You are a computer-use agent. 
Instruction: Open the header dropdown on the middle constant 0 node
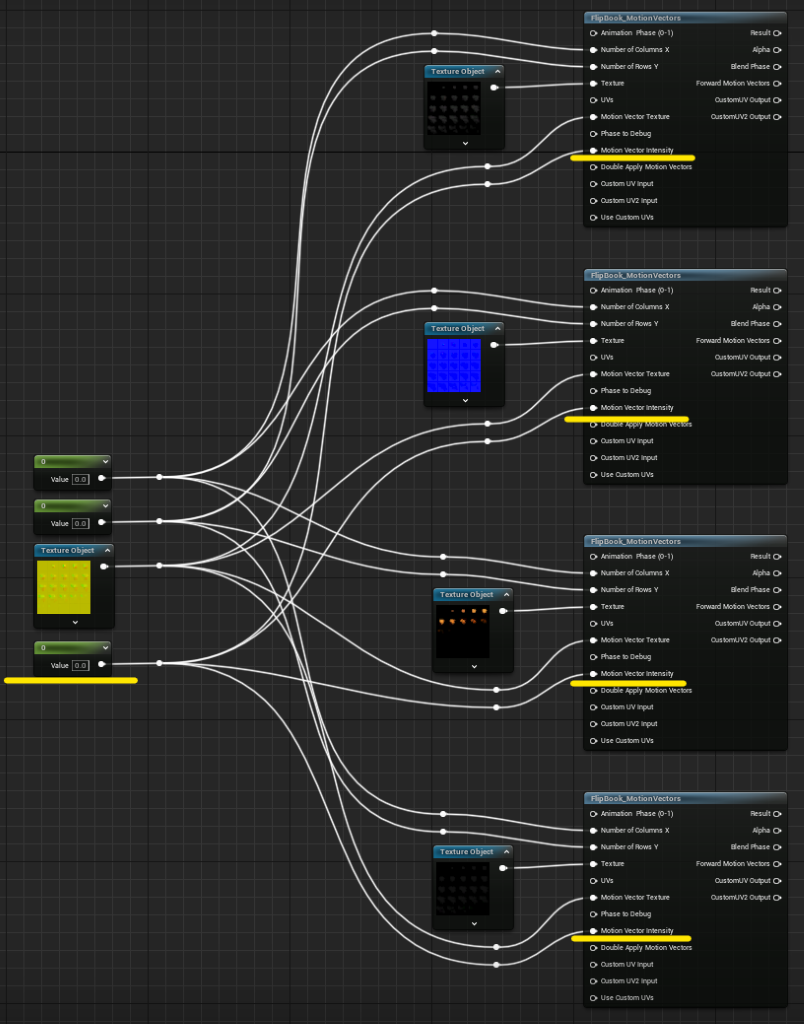(x=105, y=505)
